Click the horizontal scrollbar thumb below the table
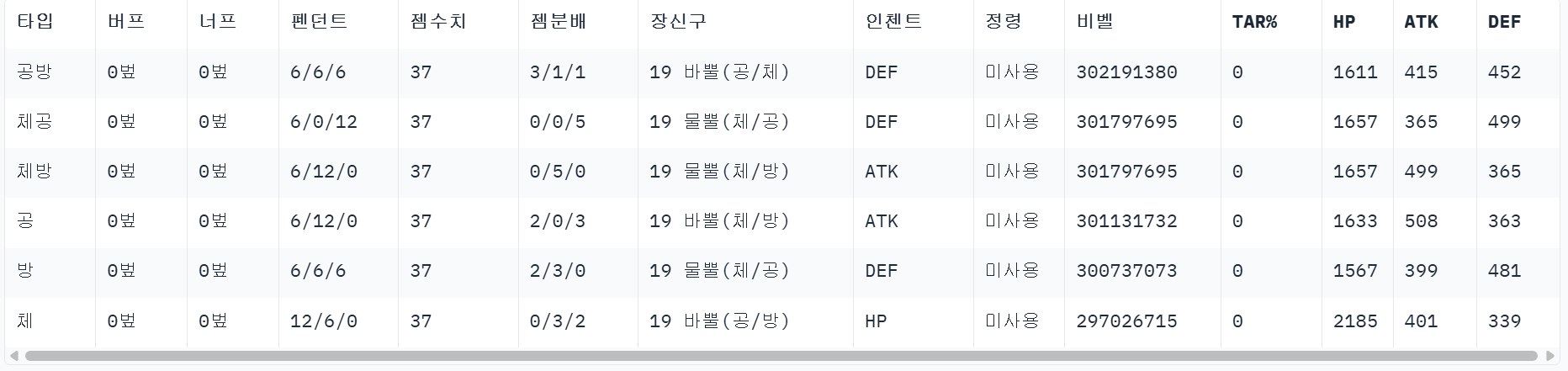The image size is (1568, 371). click(x=781, y=356)
